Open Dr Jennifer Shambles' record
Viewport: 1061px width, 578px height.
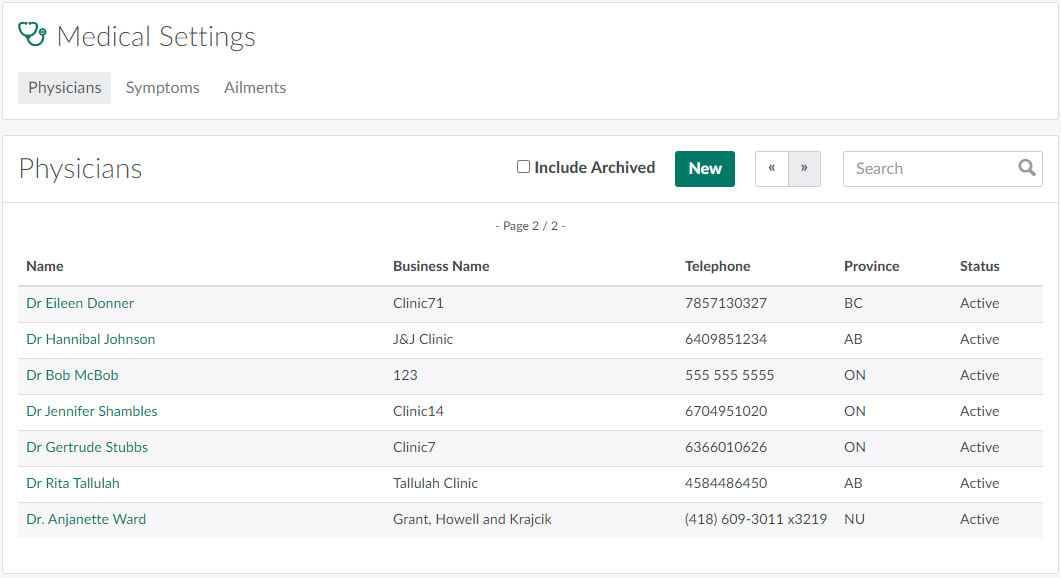point(91,411)
